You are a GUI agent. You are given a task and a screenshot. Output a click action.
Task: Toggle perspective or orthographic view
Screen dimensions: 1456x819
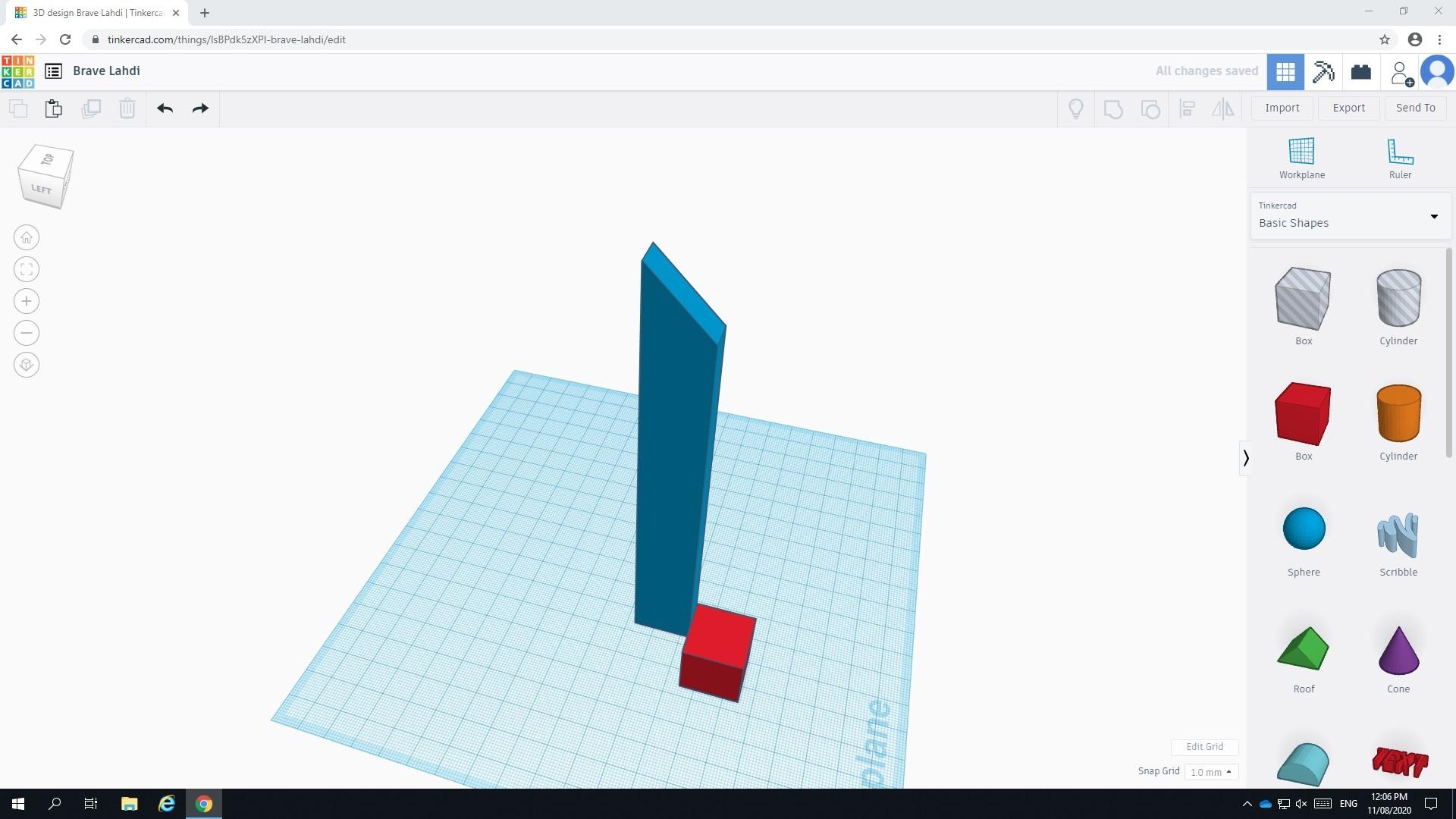point(27,366)
